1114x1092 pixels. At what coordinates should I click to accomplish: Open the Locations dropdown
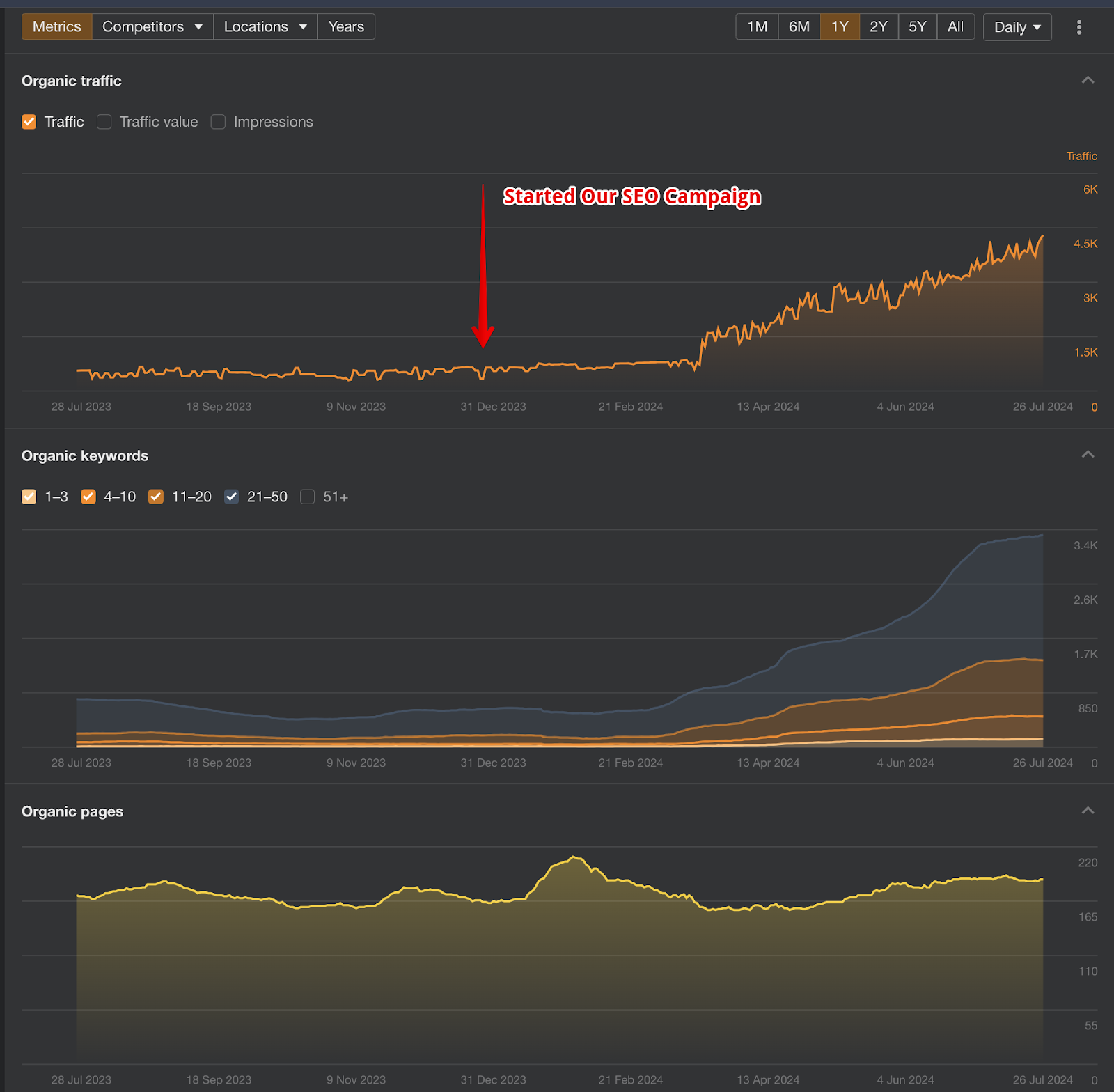tap(265, 26)
